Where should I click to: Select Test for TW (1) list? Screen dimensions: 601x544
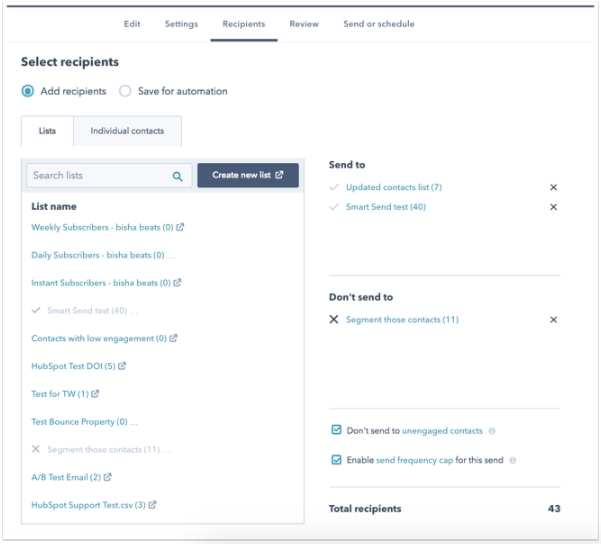tap(60, 394)
